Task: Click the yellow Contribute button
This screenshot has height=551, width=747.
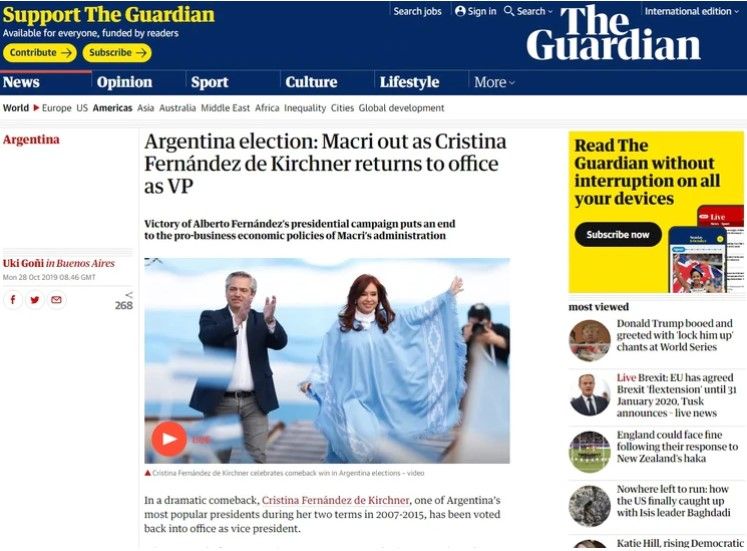Action: [40, 52]
